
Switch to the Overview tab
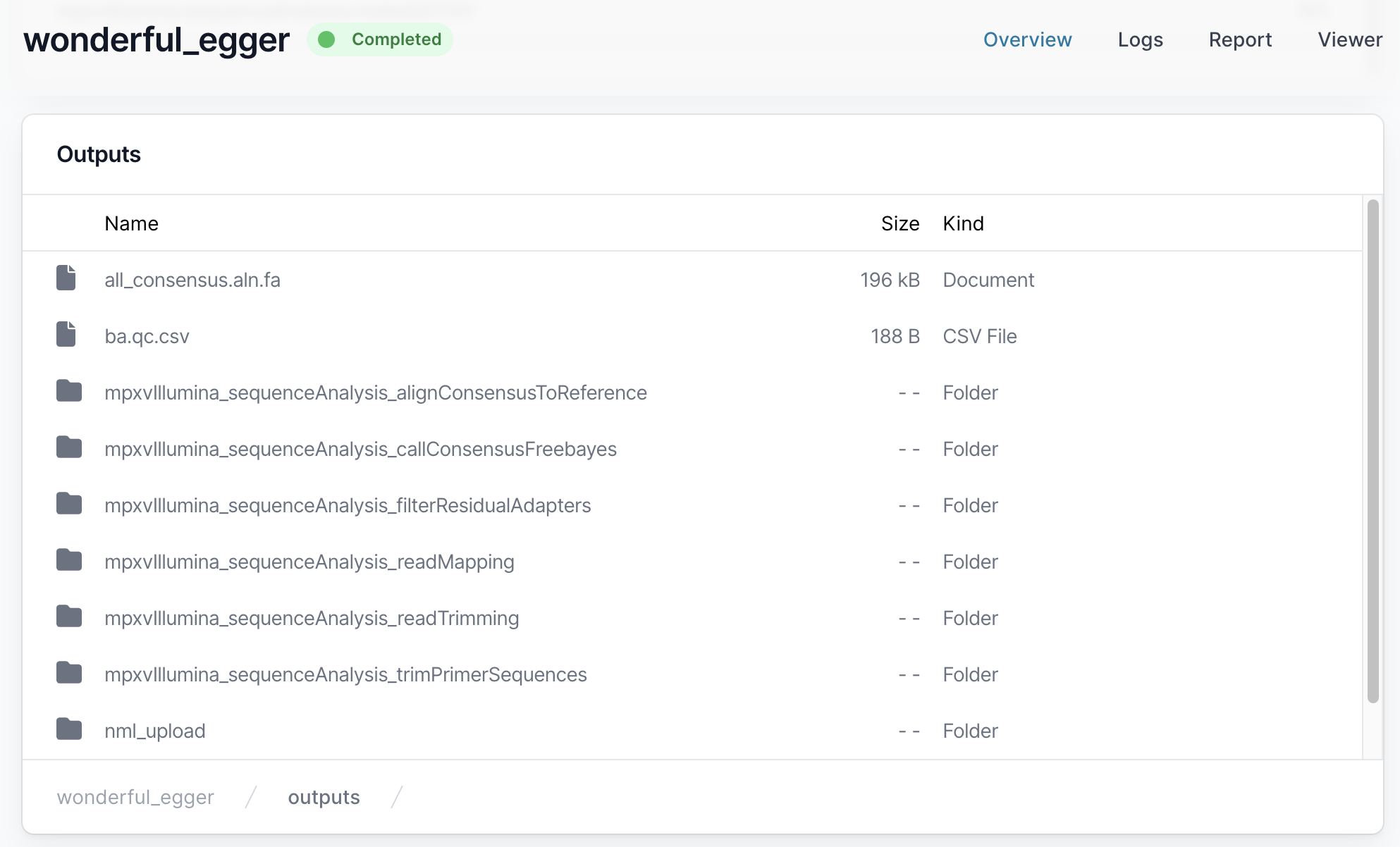1027,39
